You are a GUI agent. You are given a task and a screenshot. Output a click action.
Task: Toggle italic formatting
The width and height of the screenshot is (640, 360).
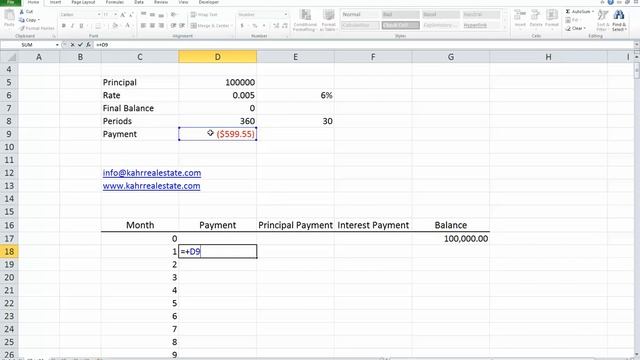point(72,26)
